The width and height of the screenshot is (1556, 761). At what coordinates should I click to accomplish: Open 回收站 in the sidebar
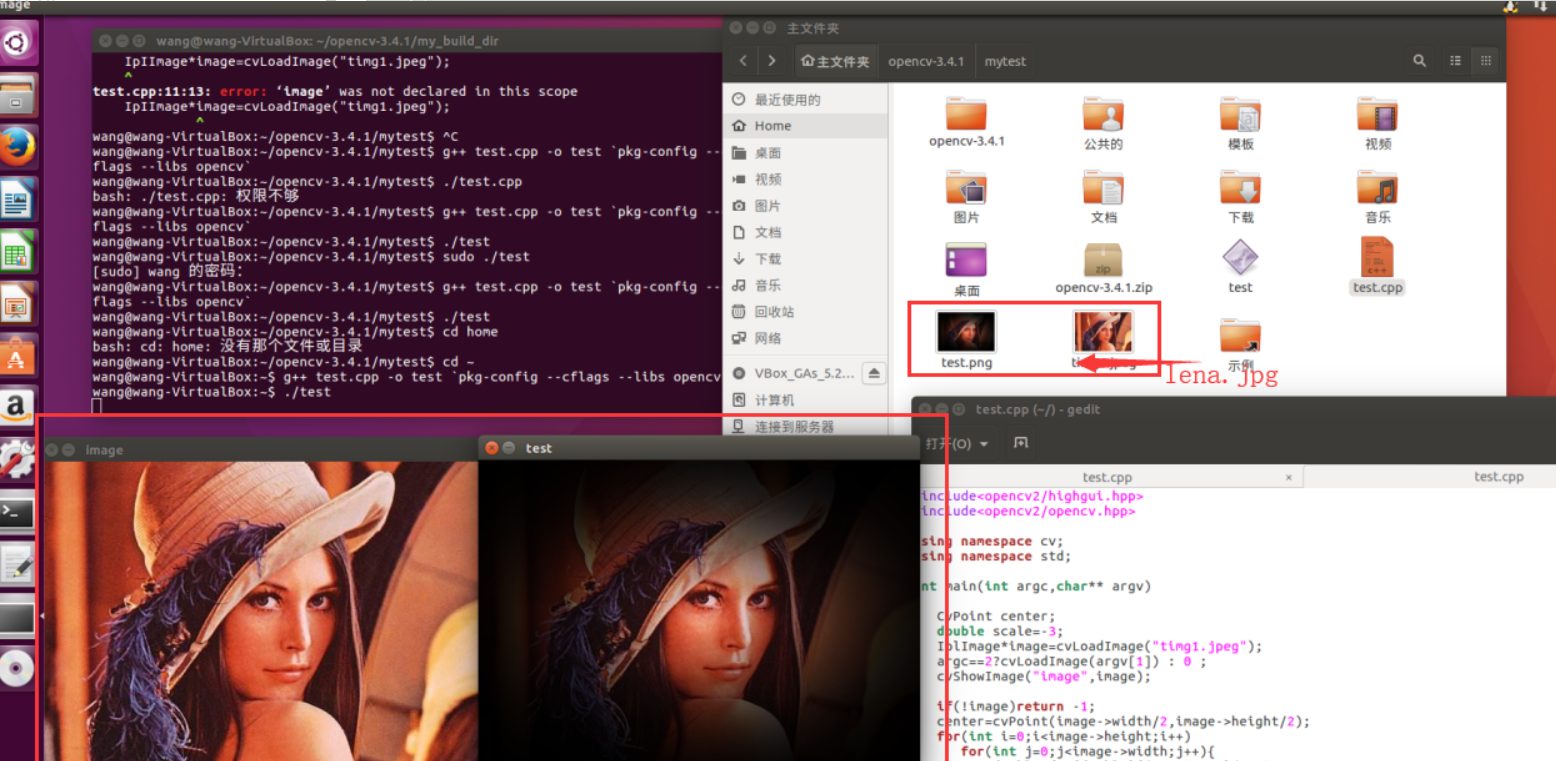805,312
